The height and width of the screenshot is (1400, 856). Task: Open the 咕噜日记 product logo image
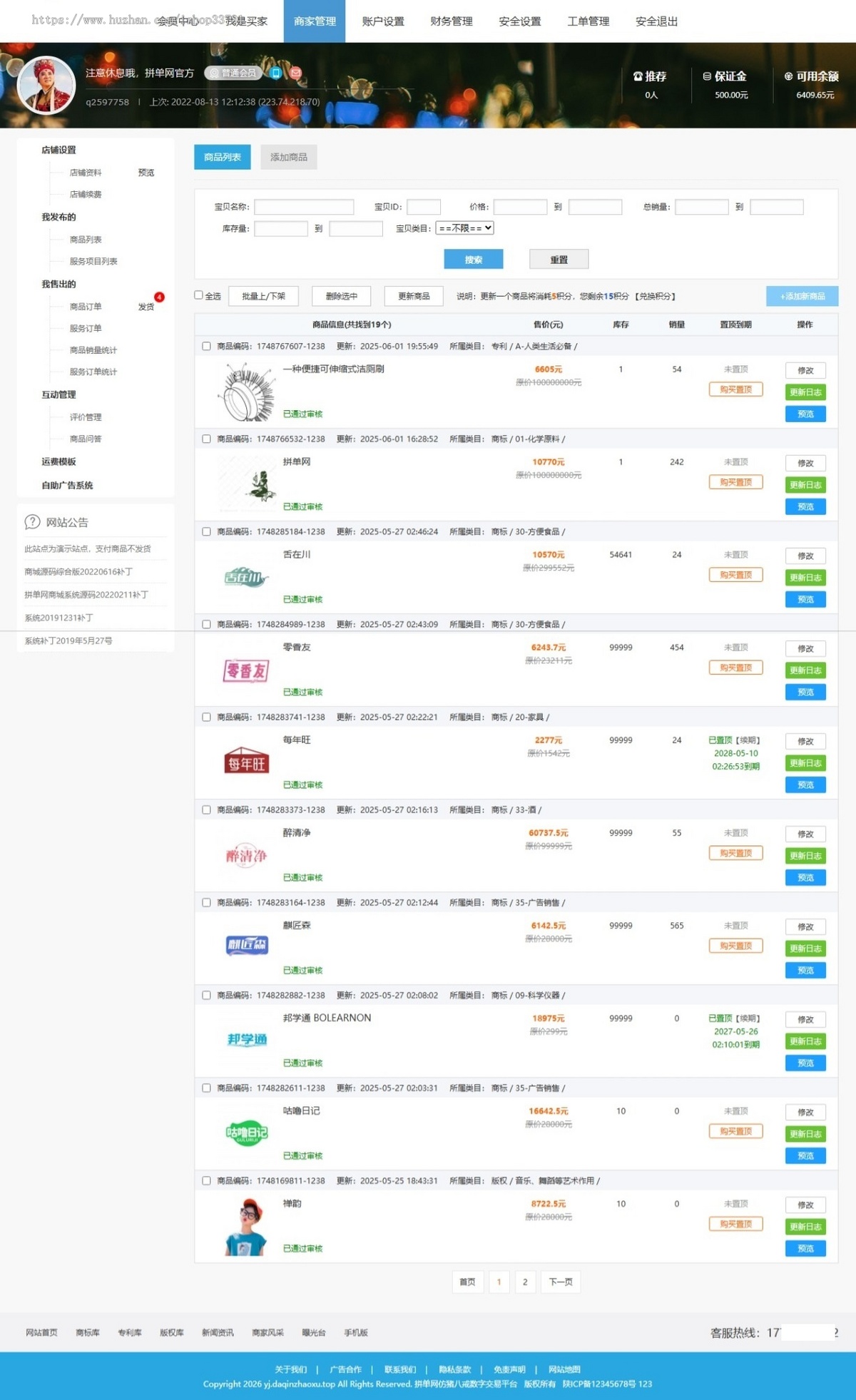tap(246, 1133)
